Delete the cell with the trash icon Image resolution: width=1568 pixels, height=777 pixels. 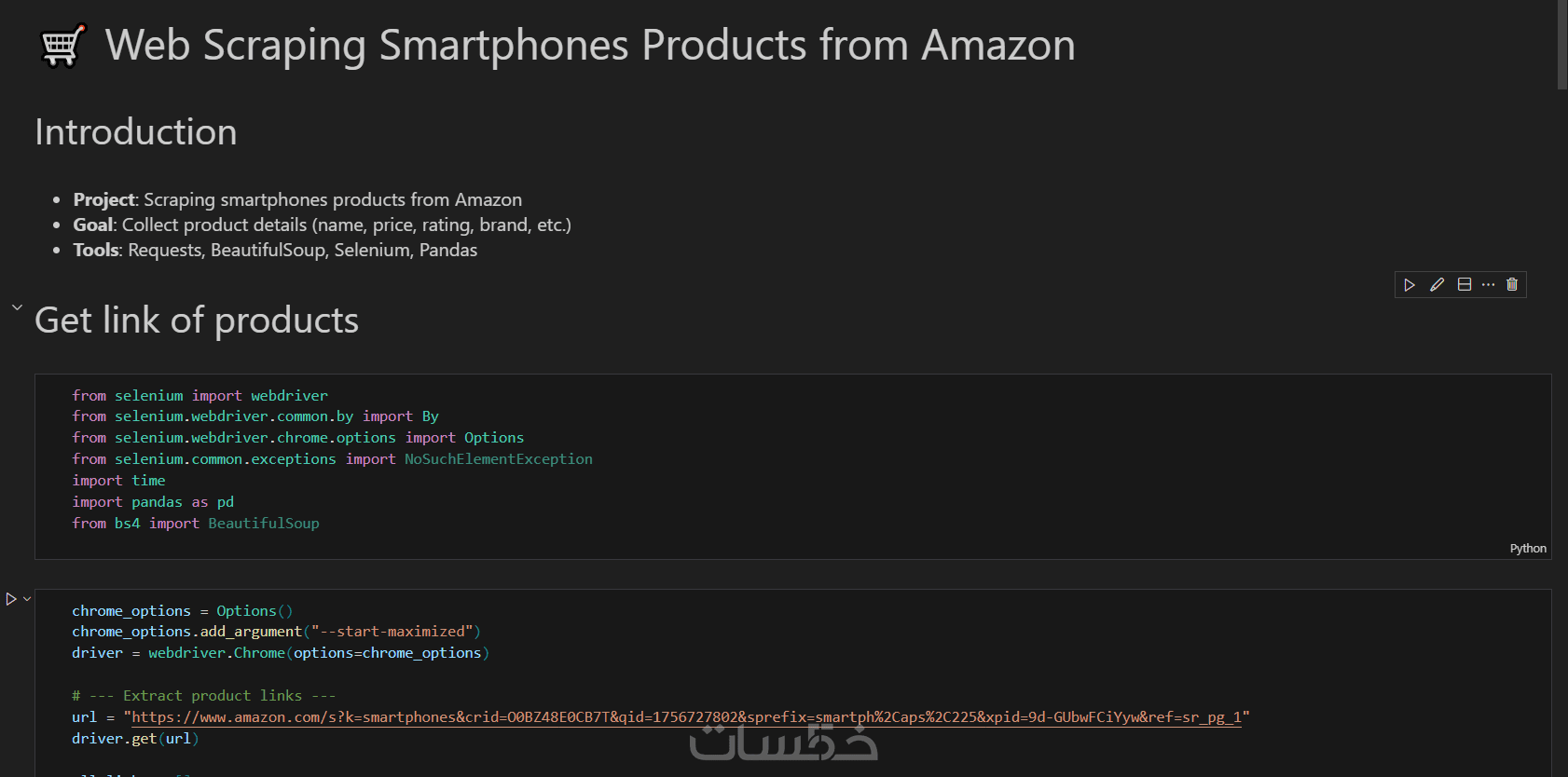pyautogui.click(x=1512, y=285)
